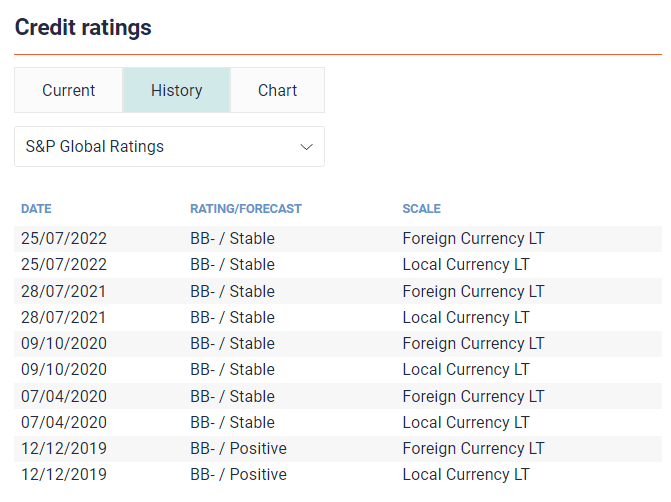Viewport: 671px width, 502px height.
Task: Select the 28/07/2021 Foreign Currency LT scale cell
Action: click(x=473, y=291)
